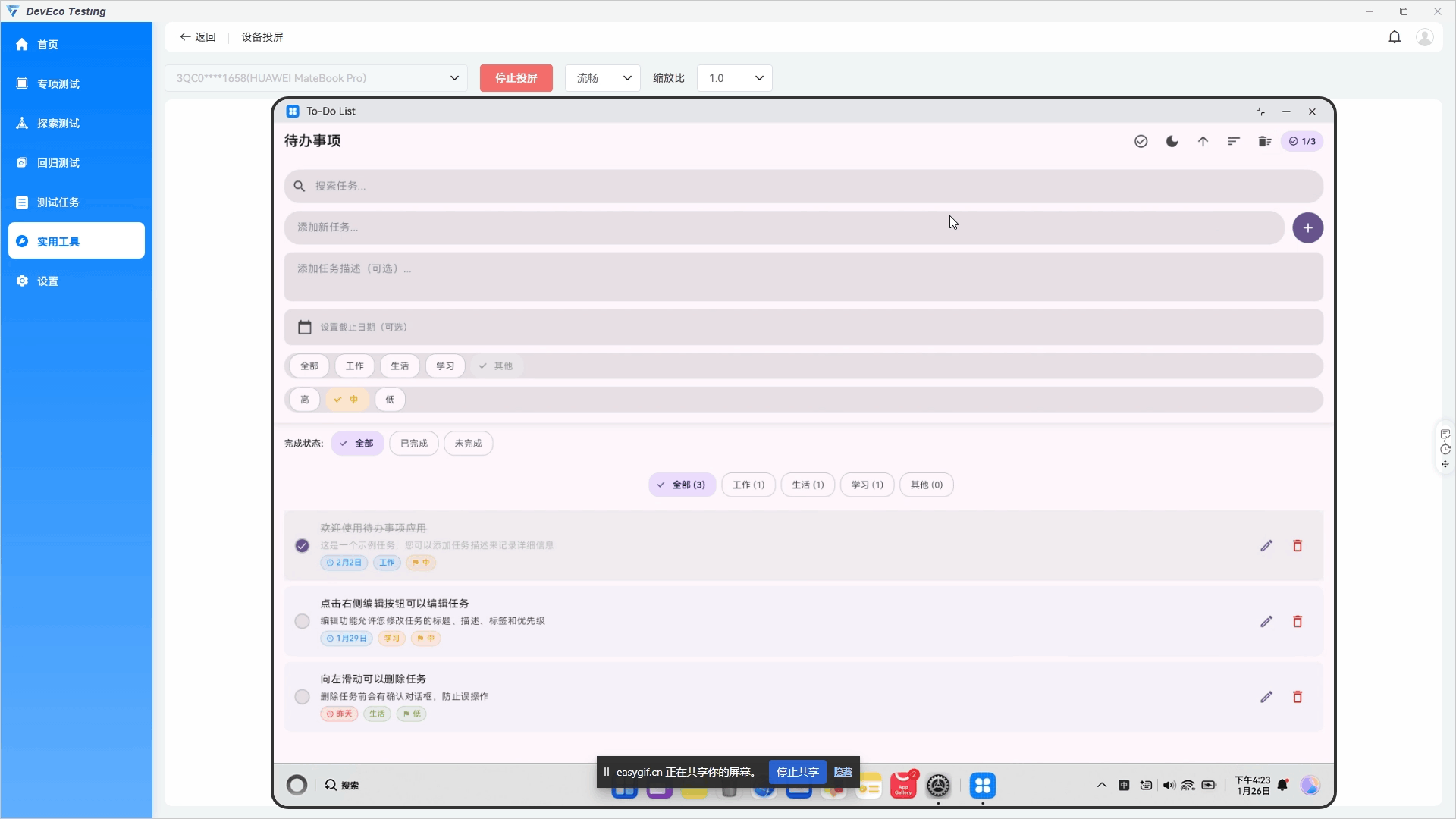Open the 流畅 quality dropdown
Image resolution: width=1456 pixels, height=819 pixels.
tap(603, 78)
